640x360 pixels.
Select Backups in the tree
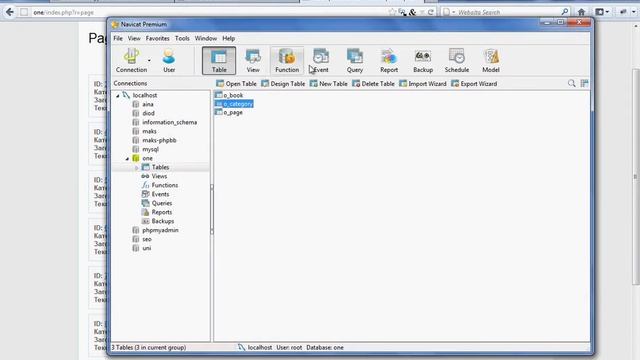pos(162,221)
